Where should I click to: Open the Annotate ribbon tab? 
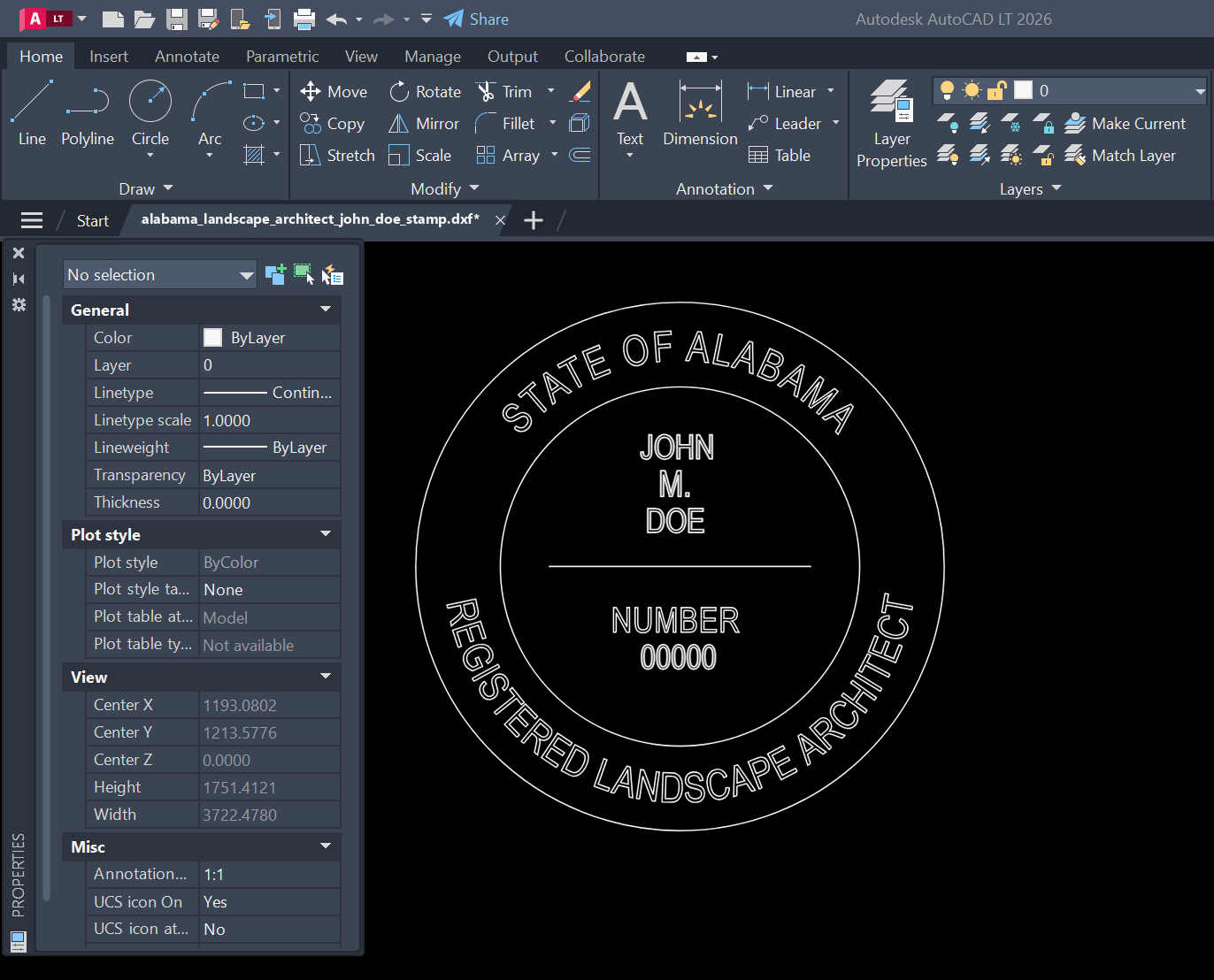point(187,56)
